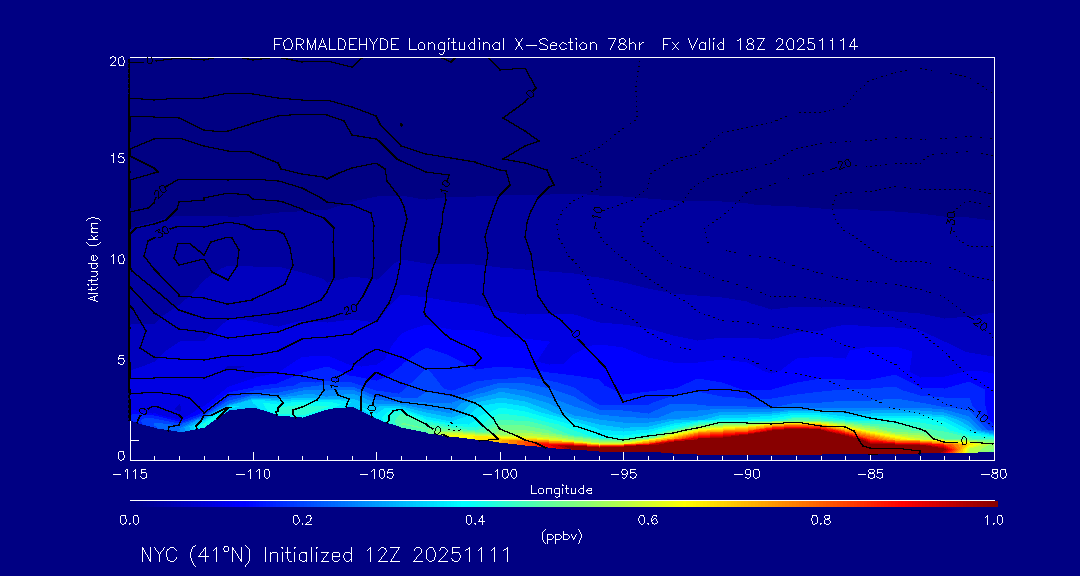Click the color scale label 0.0
1080x576 pixels.
point(129,520)
